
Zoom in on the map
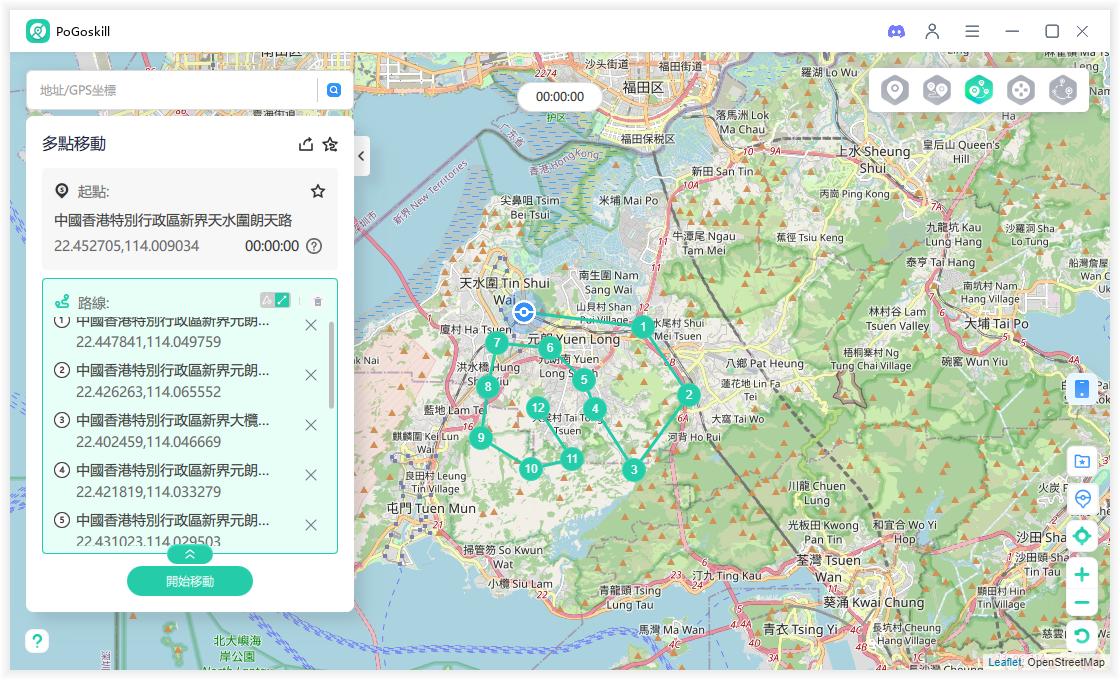[1081, 574]
